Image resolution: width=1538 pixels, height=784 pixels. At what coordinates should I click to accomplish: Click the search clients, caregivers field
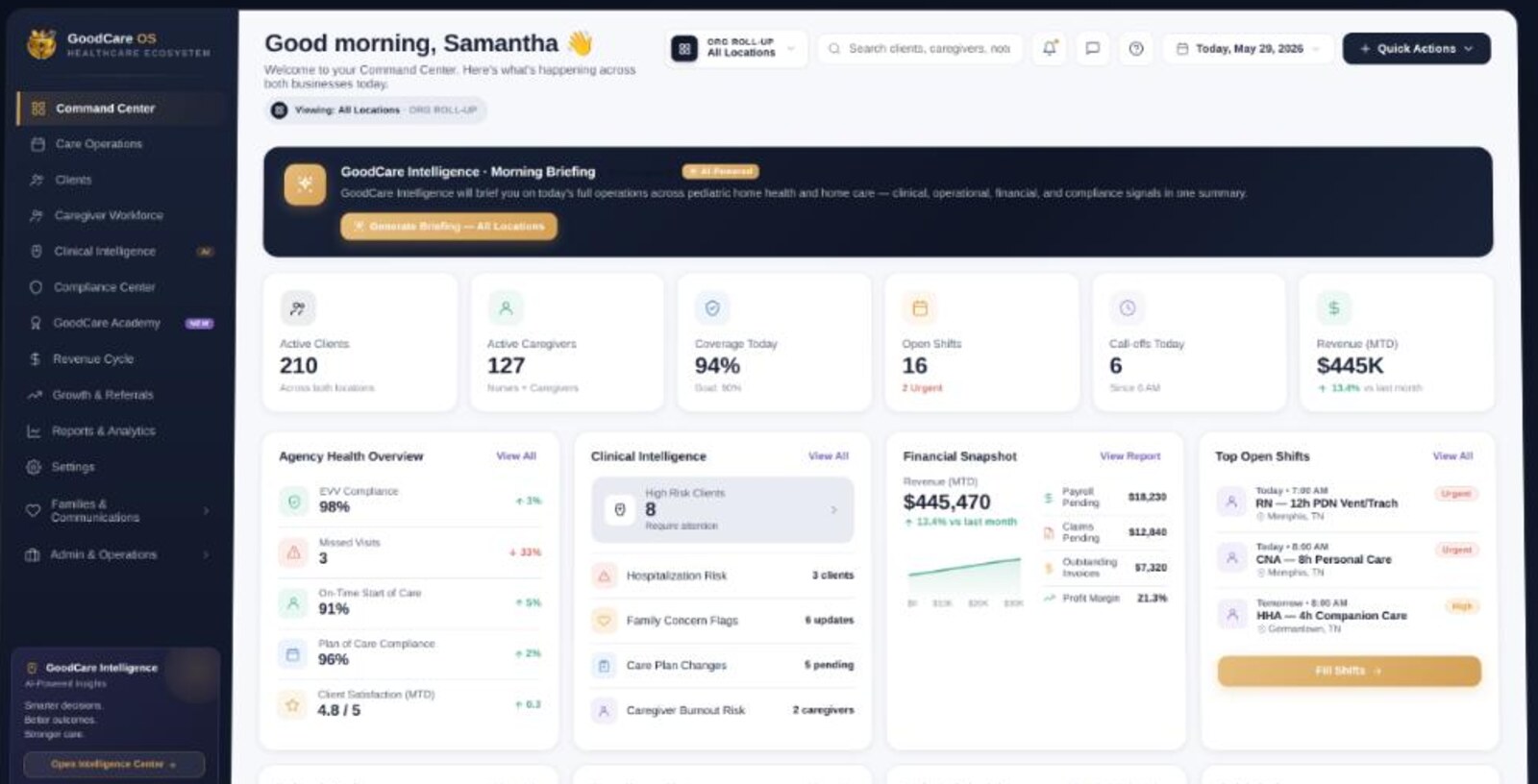coord(922,48)
